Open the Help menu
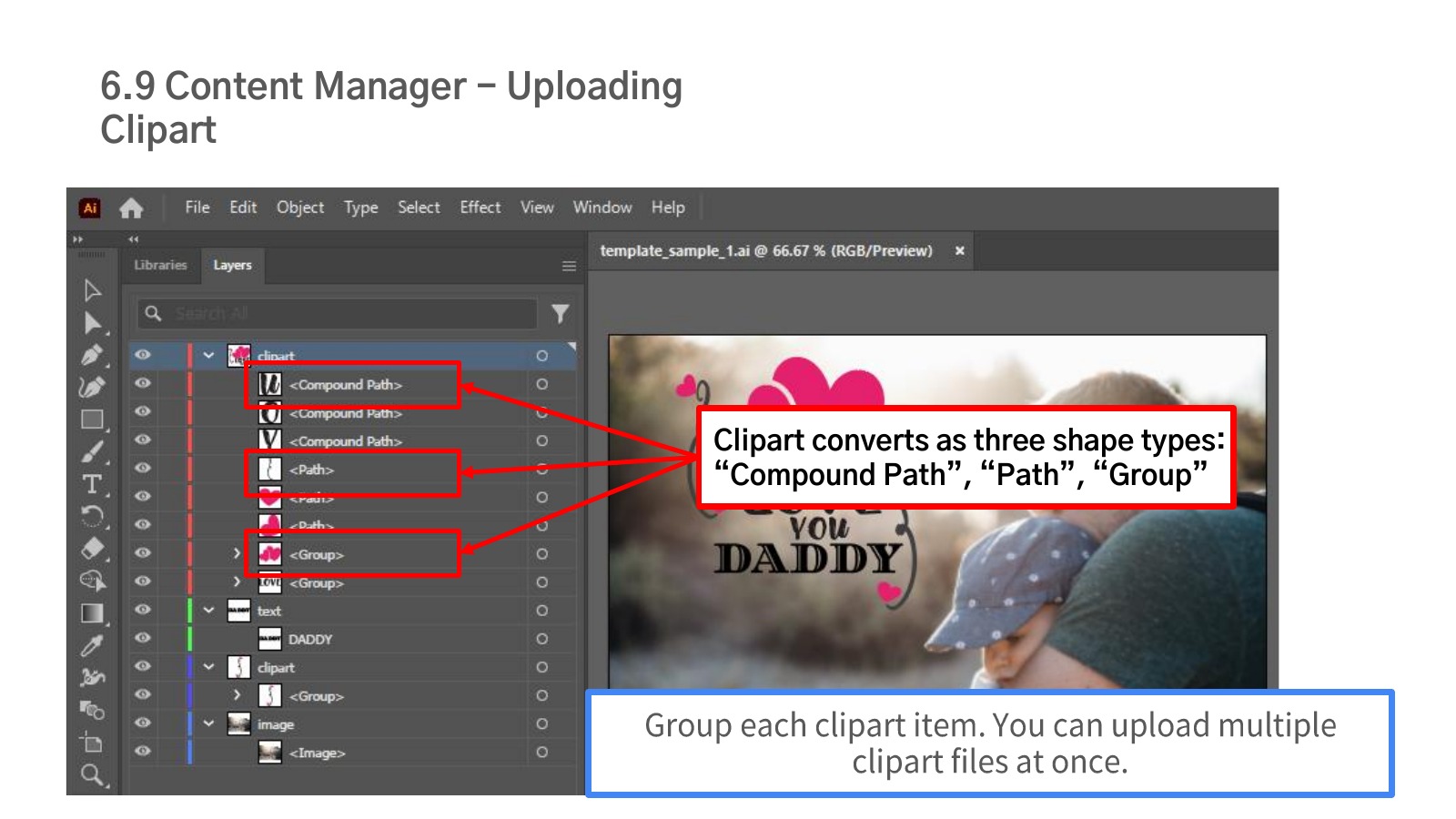The width and height of the screenshot is (1456, 819). pos(668,207)
